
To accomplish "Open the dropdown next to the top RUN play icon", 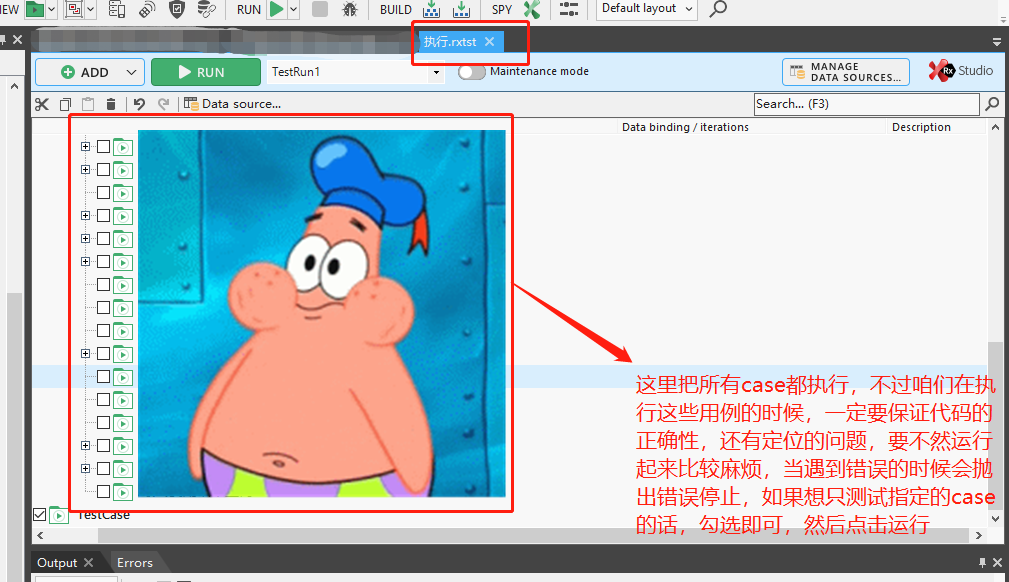I will pyautogui.click(x=293, y=10).
